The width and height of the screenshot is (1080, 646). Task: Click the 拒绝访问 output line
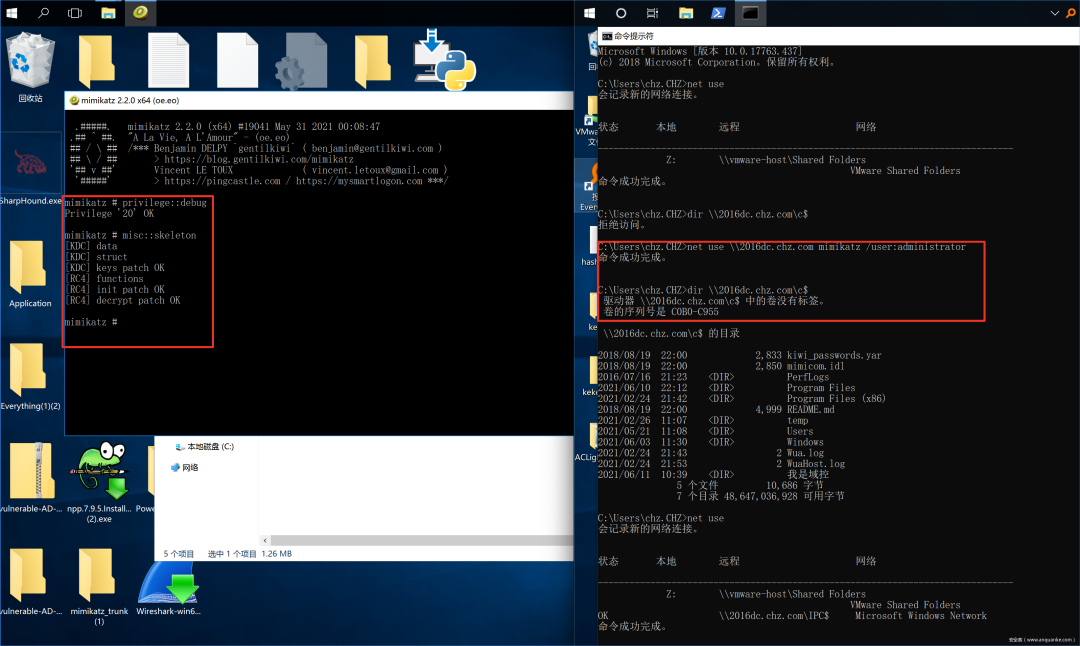621,225
